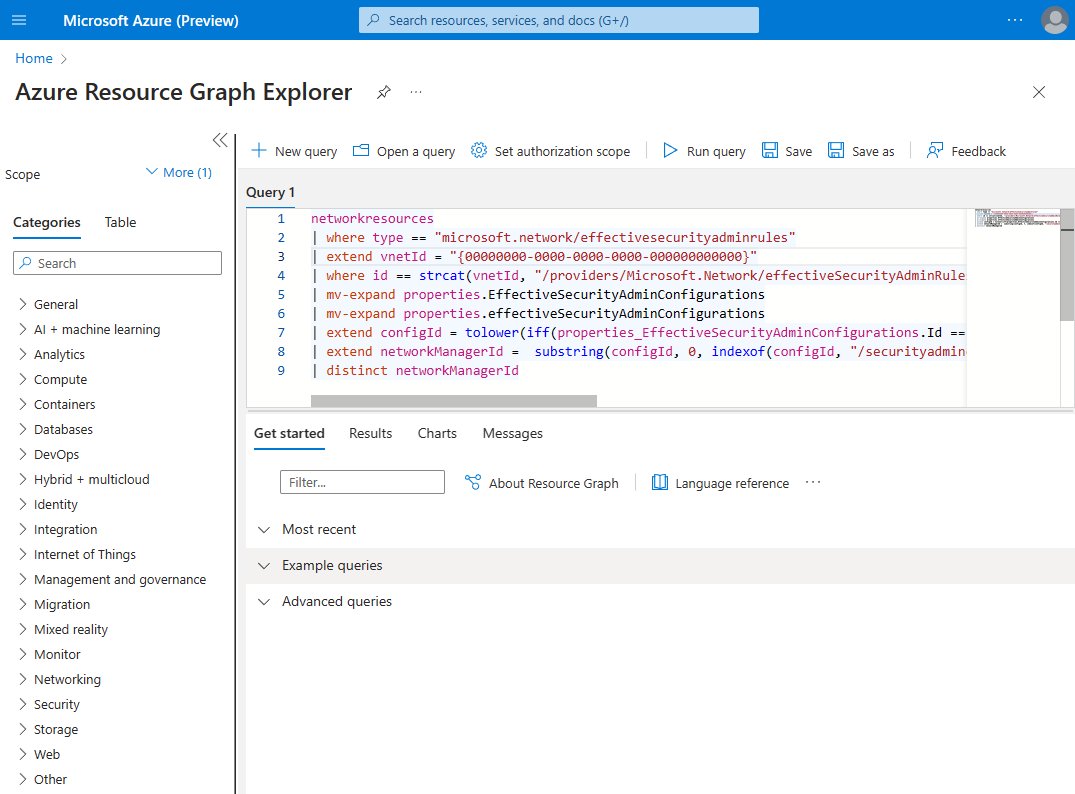Open the Table tab in sidebar

[x=120, y=222]
